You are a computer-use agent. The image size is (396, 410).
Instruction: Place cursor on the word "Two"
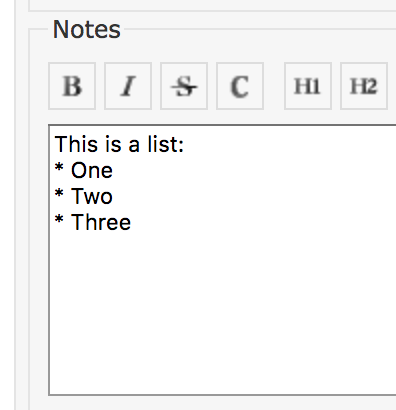(x=92, y=196)
